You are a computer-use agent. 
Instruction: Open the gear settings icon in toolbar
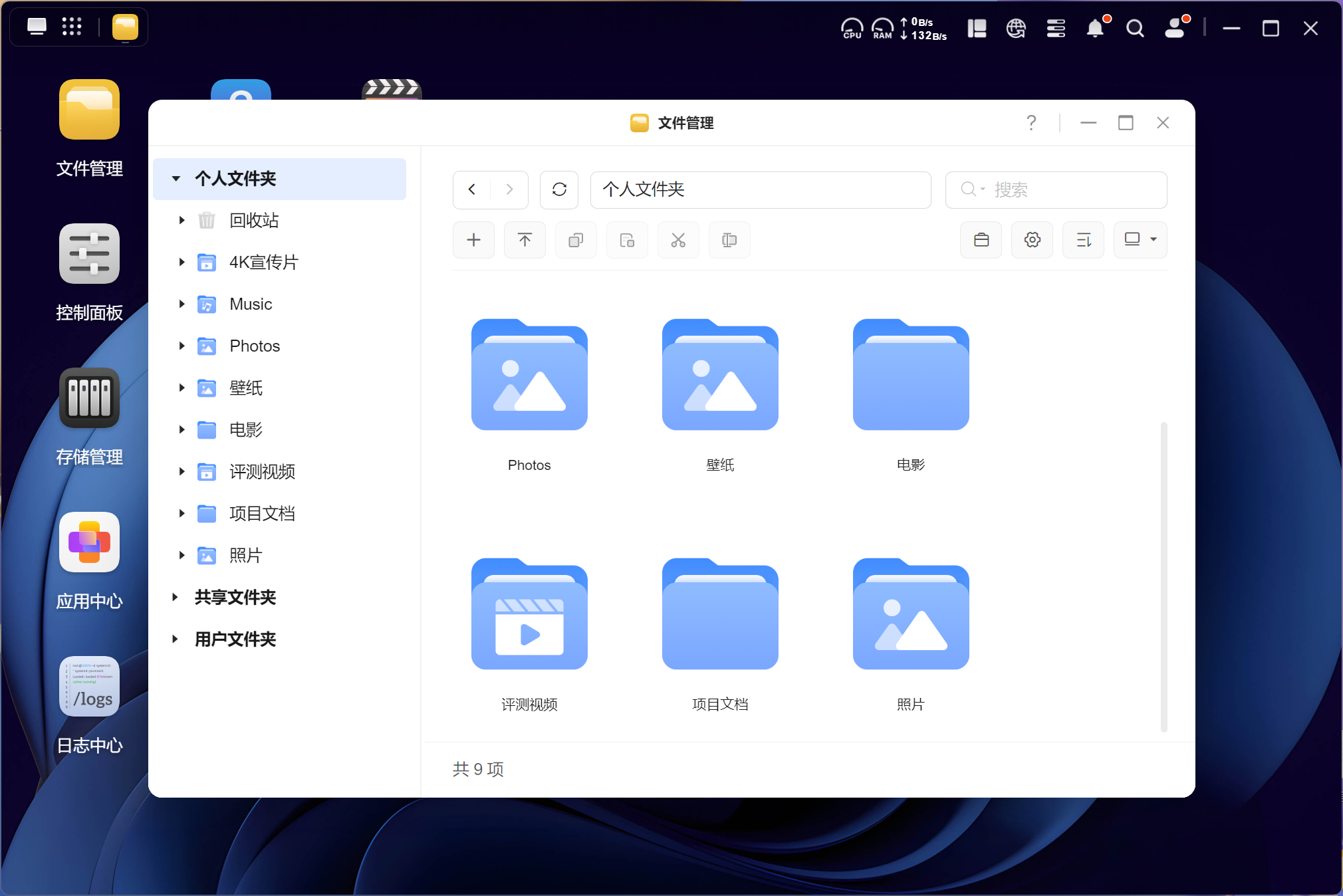coord(1032,240)
